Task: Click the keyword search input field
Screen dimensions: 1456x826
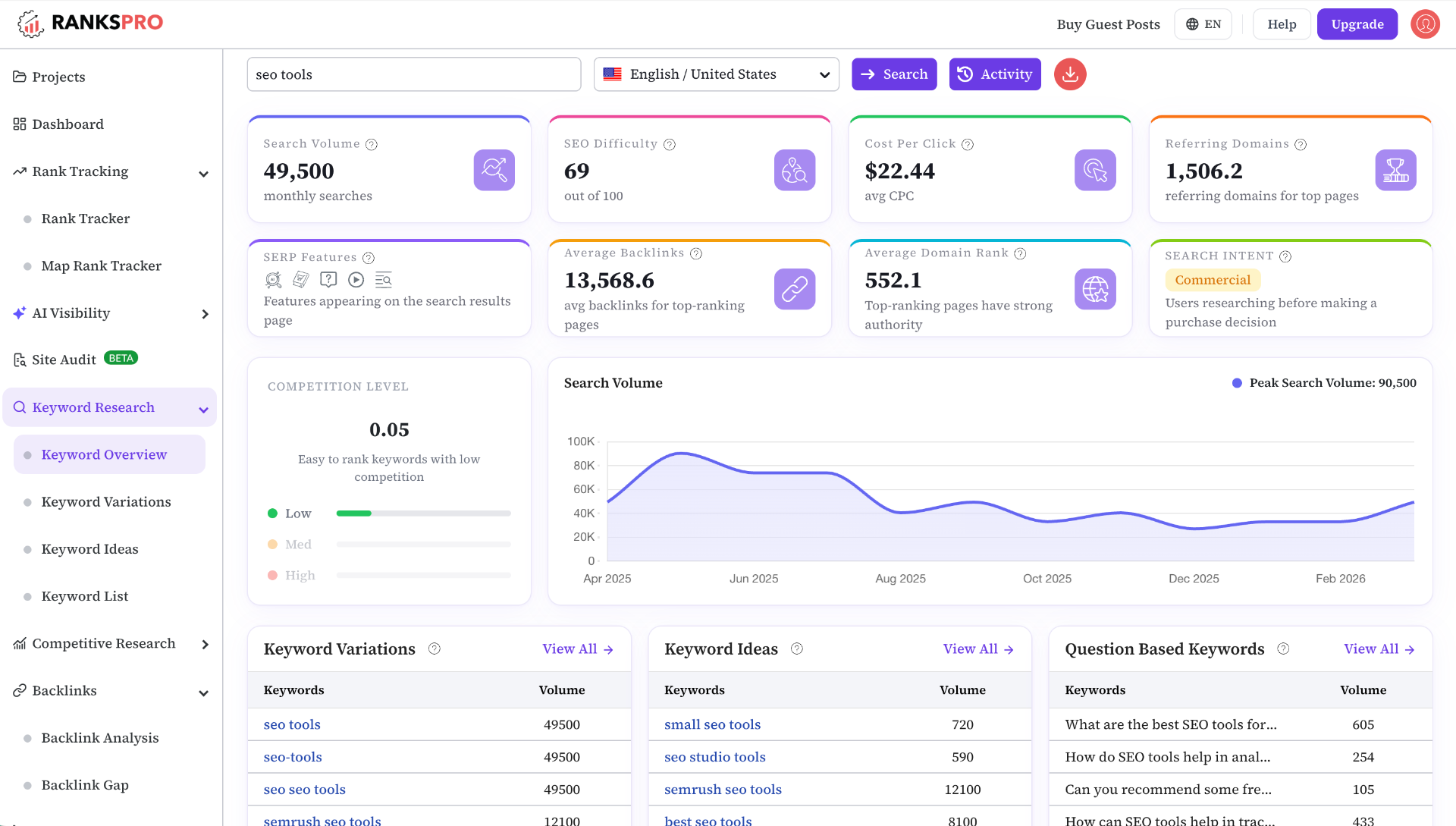Action: pos(414,74)
